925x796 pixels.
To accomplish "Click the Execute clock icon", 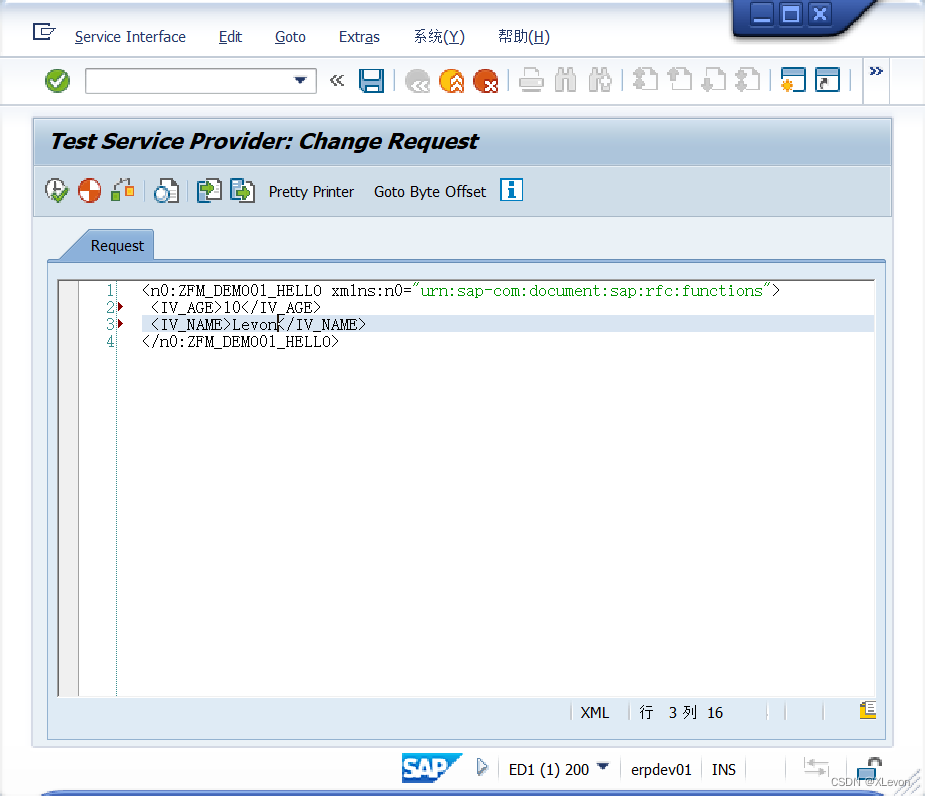I will click(x=57, y=191).
